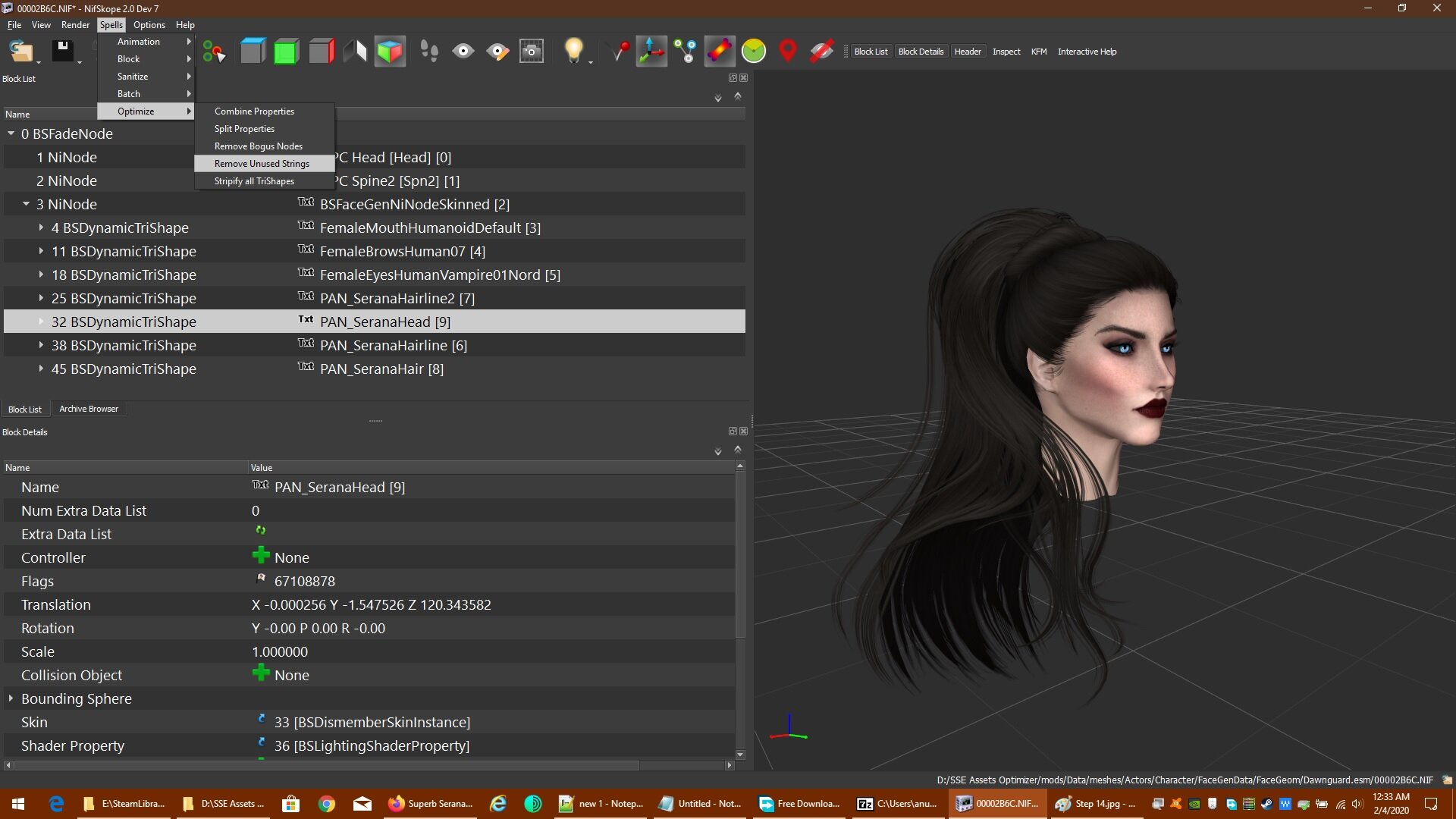
Task: Open the Sanitize submenu
Action: pos(146,77)
